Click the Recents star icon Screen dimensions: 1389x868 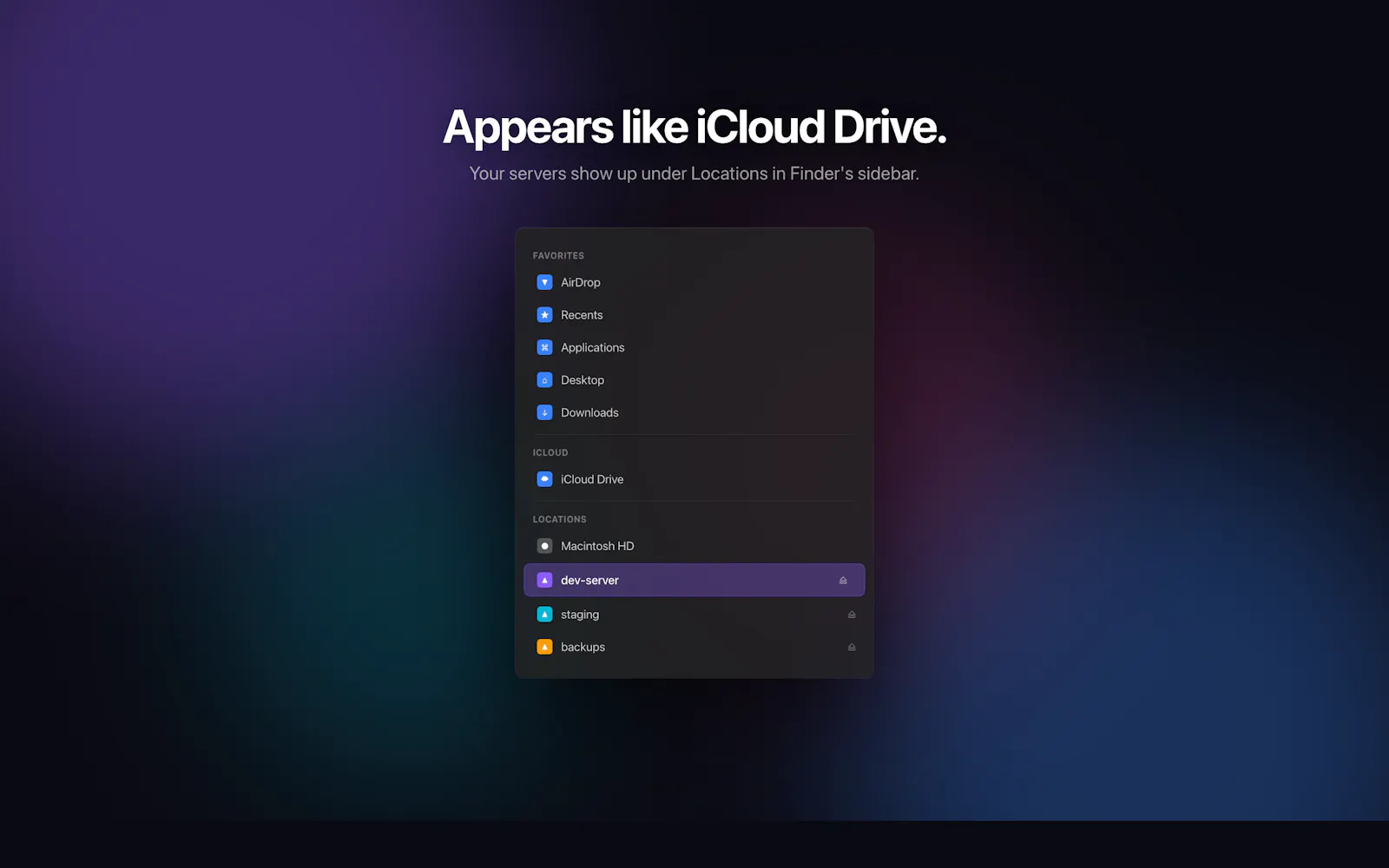point(544,315)
